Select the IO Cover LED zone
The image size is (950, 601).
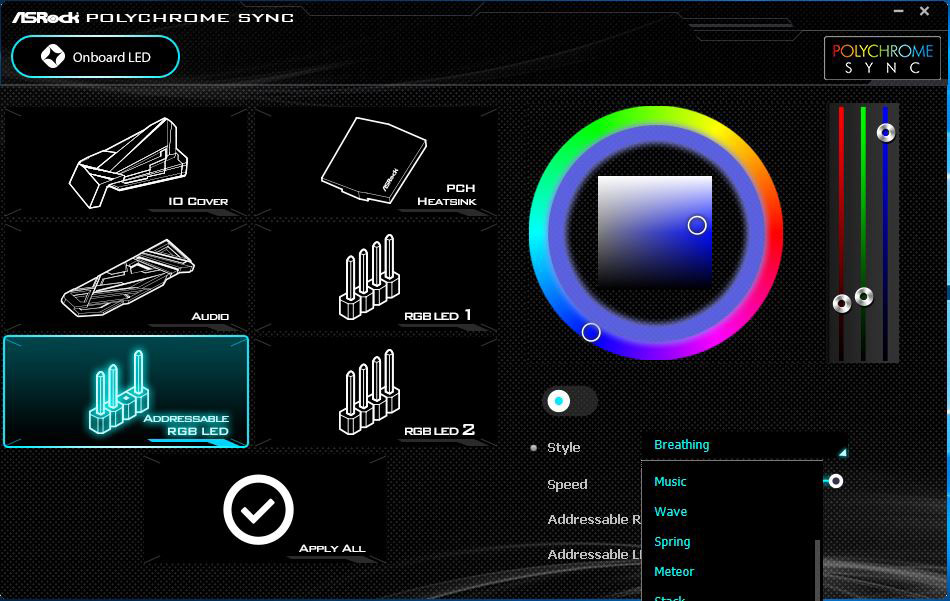point(126,162)
